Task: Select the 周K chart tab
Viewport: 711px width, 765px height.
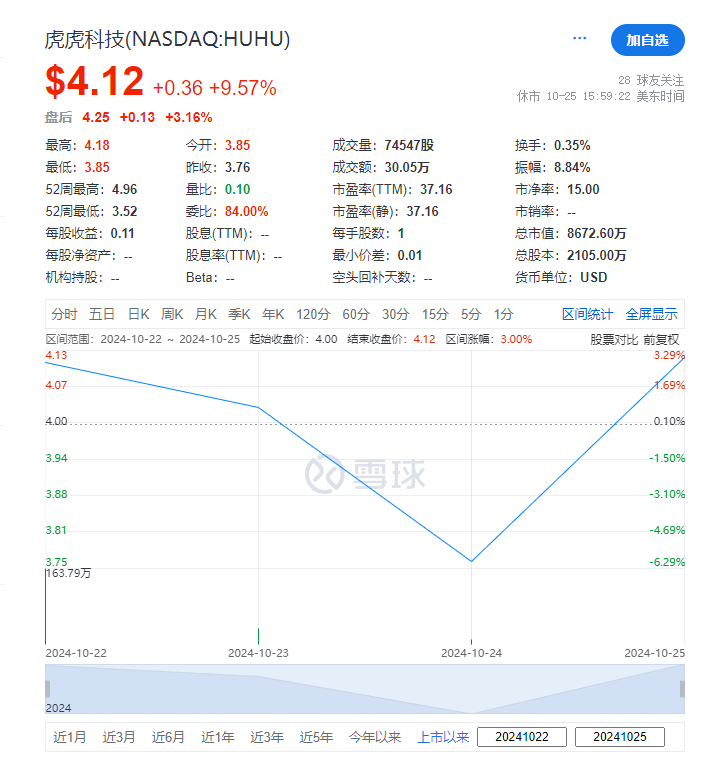Action: click(x=172, y=314)
